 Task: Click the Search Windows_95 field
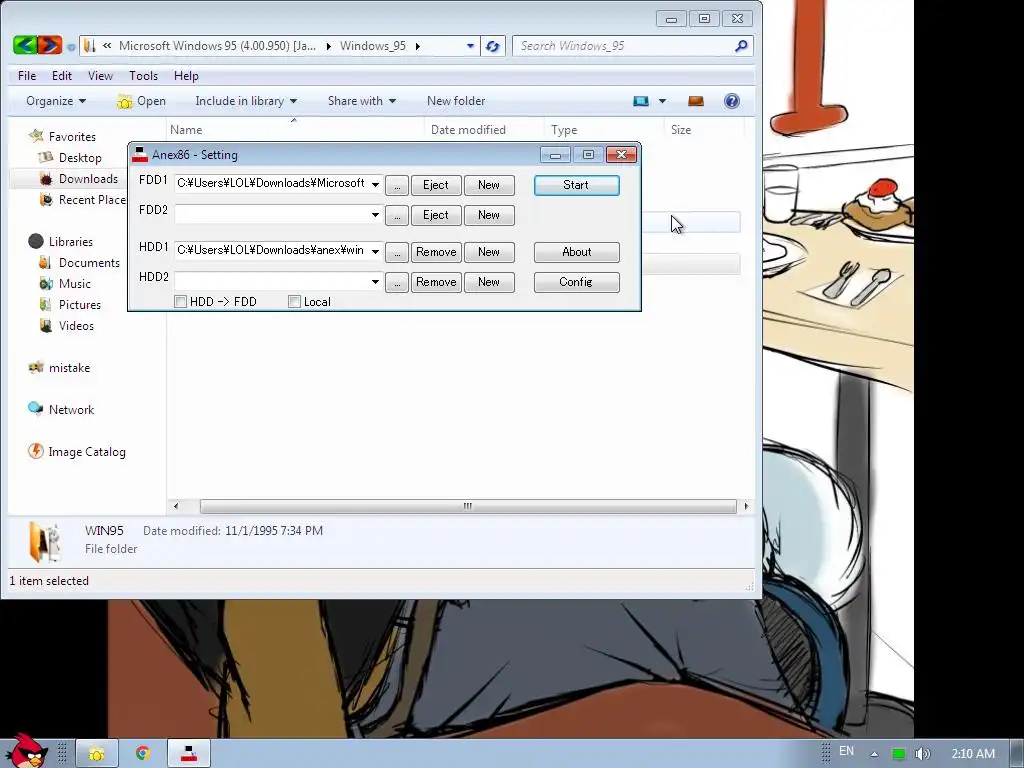[x=626, y=46]
